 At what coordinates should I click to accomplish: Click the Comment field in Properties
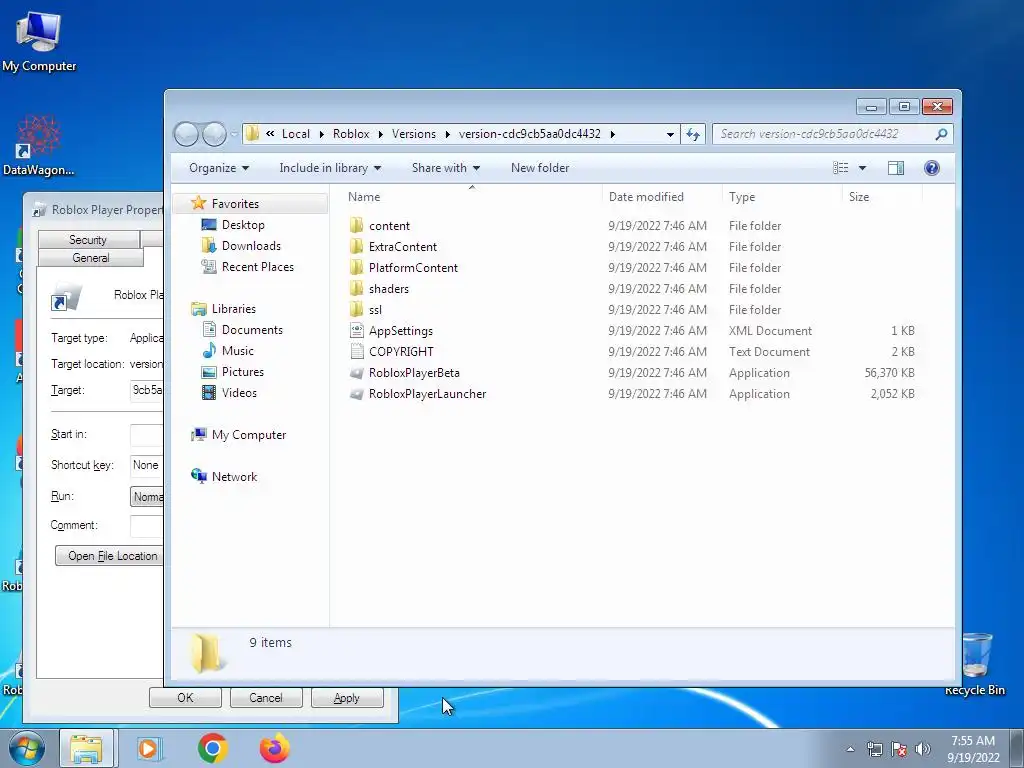147,526
